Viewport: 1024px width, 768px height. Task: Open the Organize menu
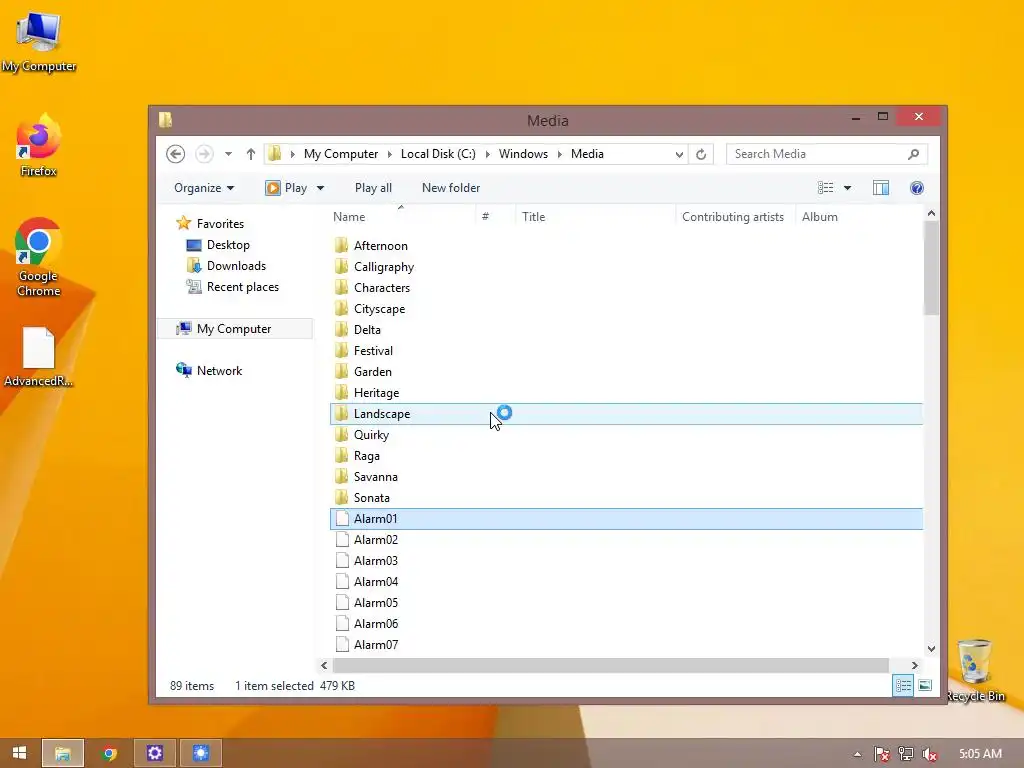pyautogui.click(x=204, y=188)
